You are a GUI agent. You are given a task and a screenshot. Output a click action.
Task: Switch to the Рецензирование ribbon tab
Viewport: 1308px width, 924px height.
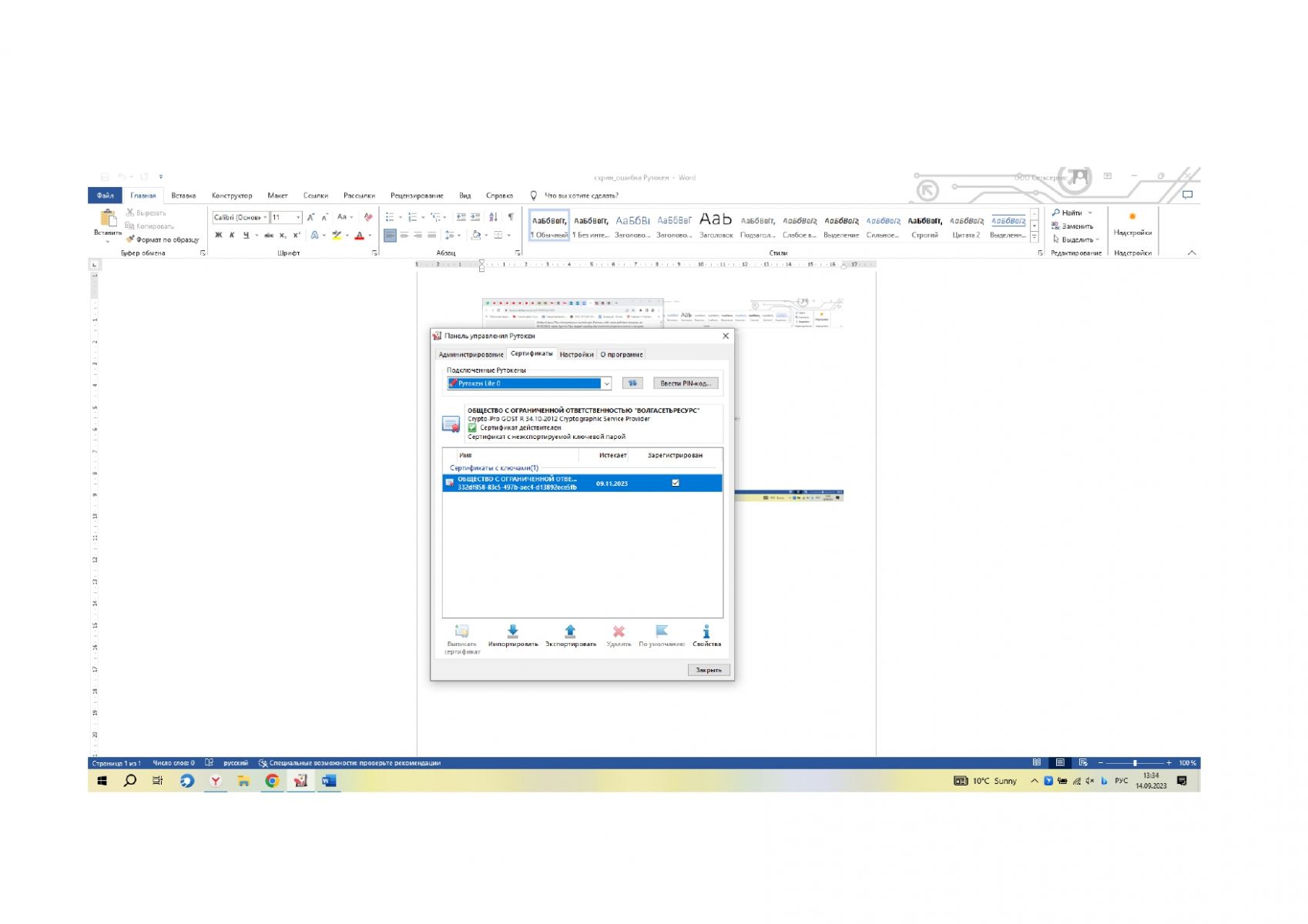pos(417,196)
